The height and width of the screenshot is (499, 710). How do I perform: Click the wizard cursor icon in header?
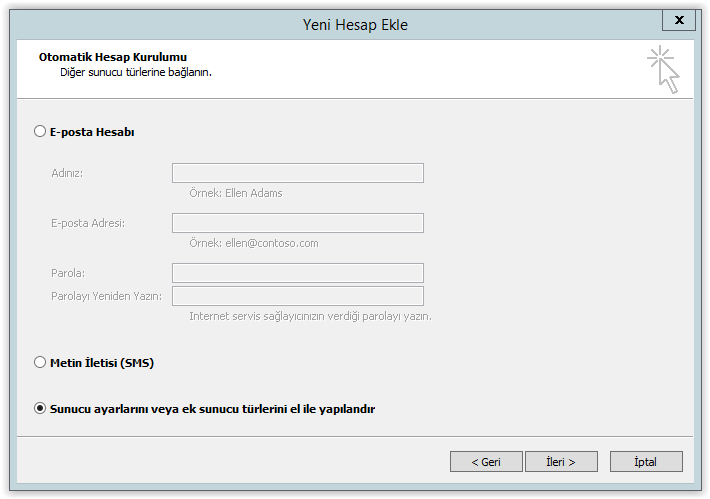pos(663,69)
